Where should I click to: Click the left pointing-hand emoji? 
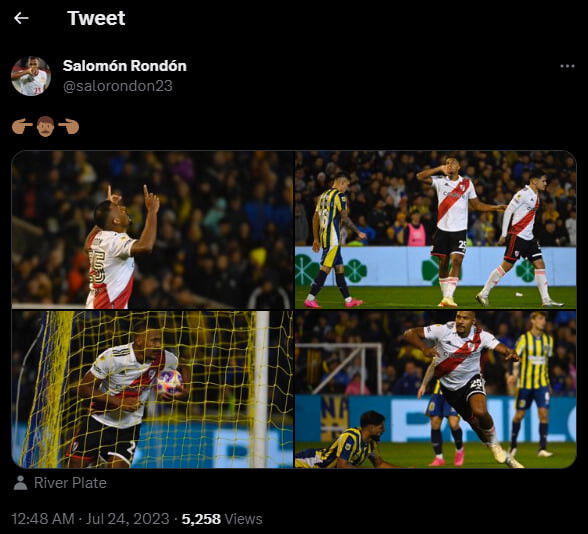click(22, 126)
